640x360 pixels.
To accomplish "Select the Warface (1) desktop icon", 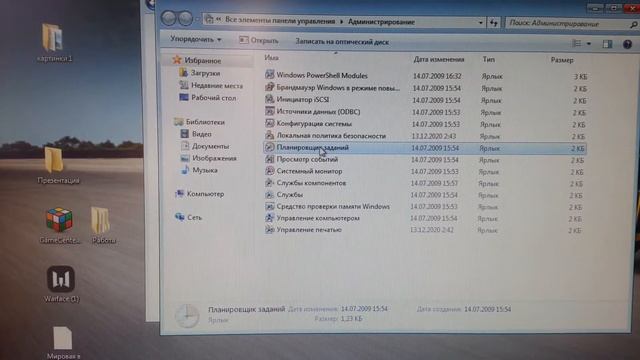I will pyautogui.click(x=61, y=284).
